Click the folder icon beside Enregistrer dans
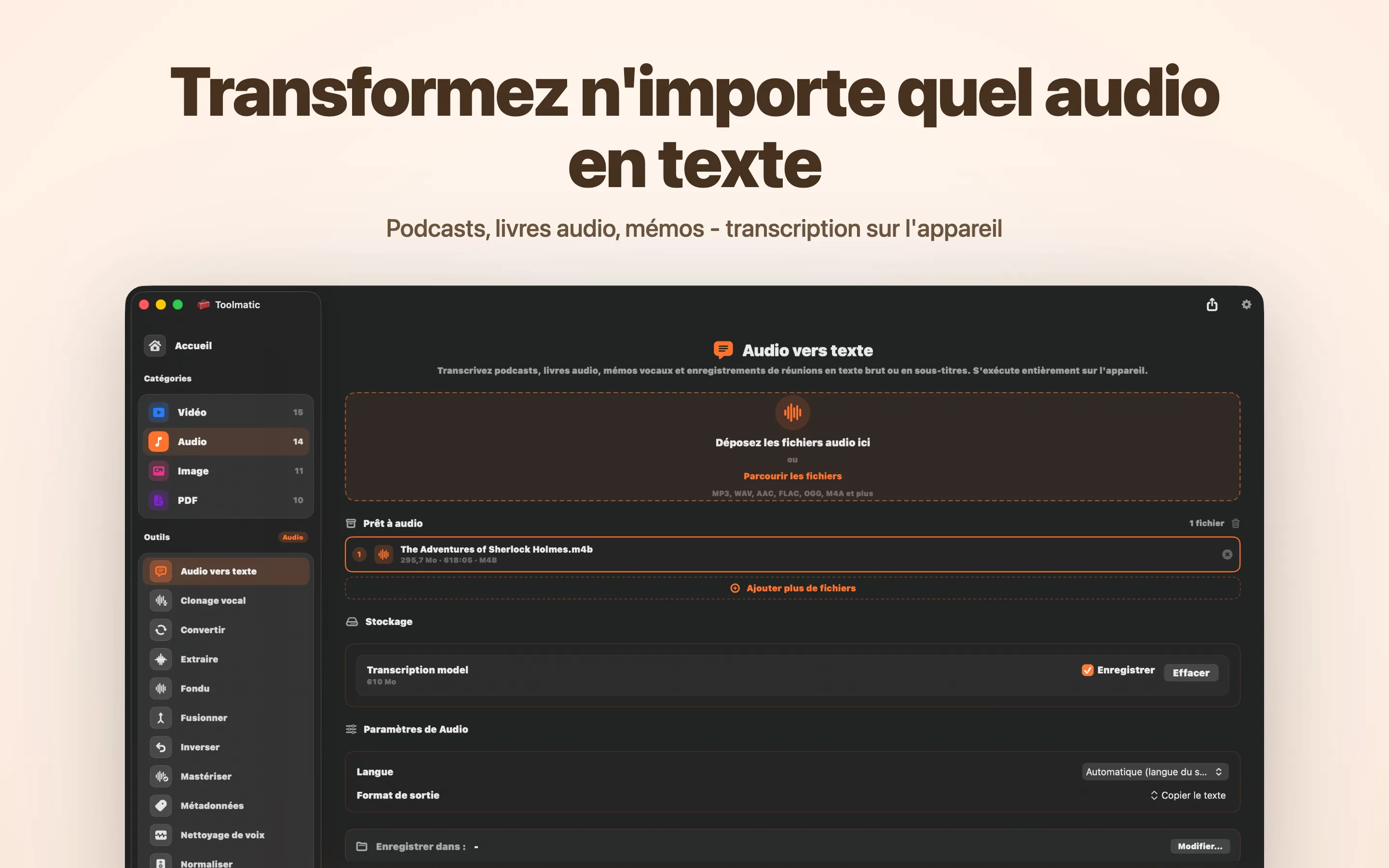 [362, 846]
